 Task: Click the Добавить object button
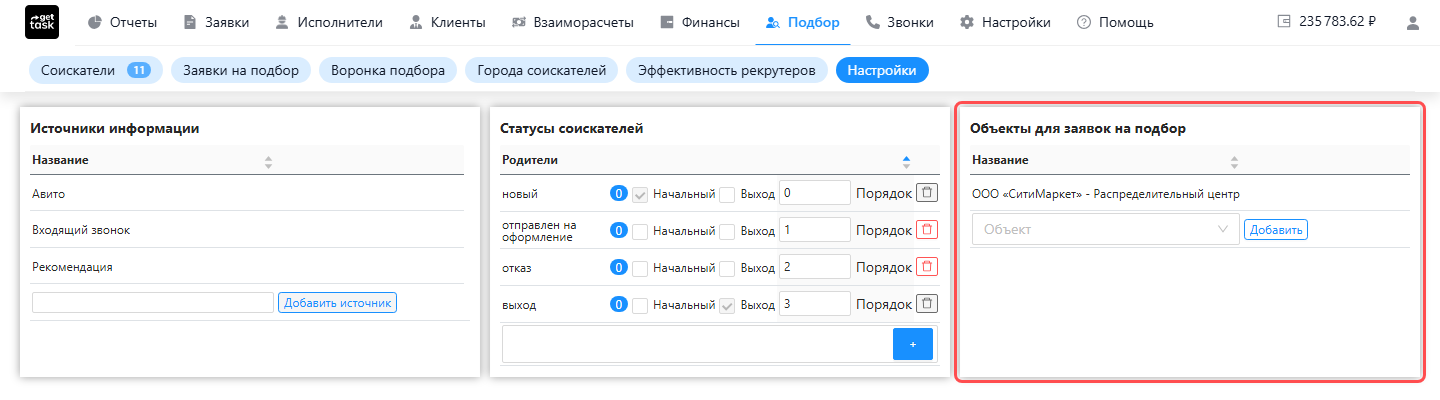(x=1276, y=230)
